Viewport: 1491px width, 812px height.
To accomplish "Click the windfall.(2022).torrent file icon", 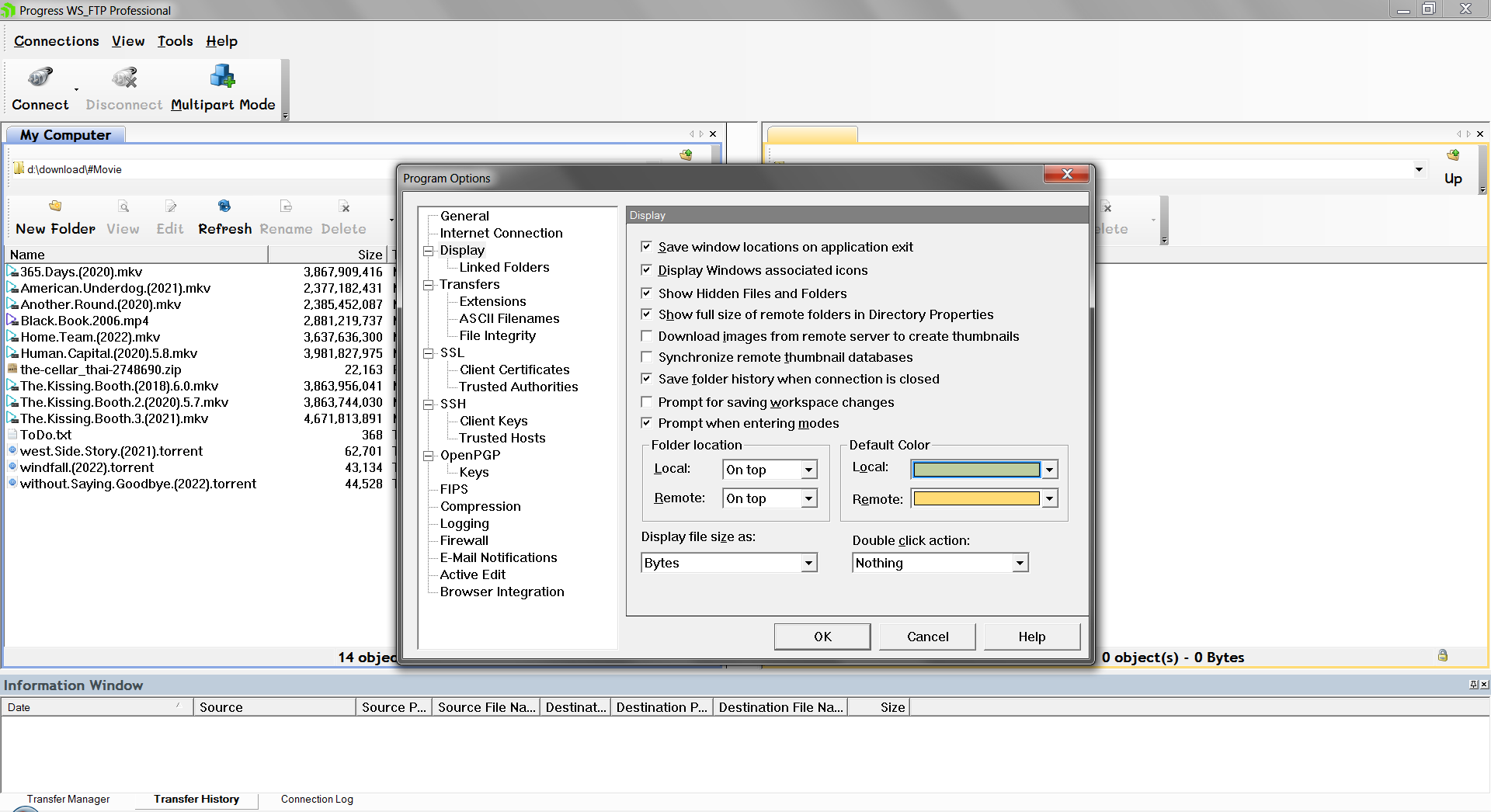I will (12, 467).
